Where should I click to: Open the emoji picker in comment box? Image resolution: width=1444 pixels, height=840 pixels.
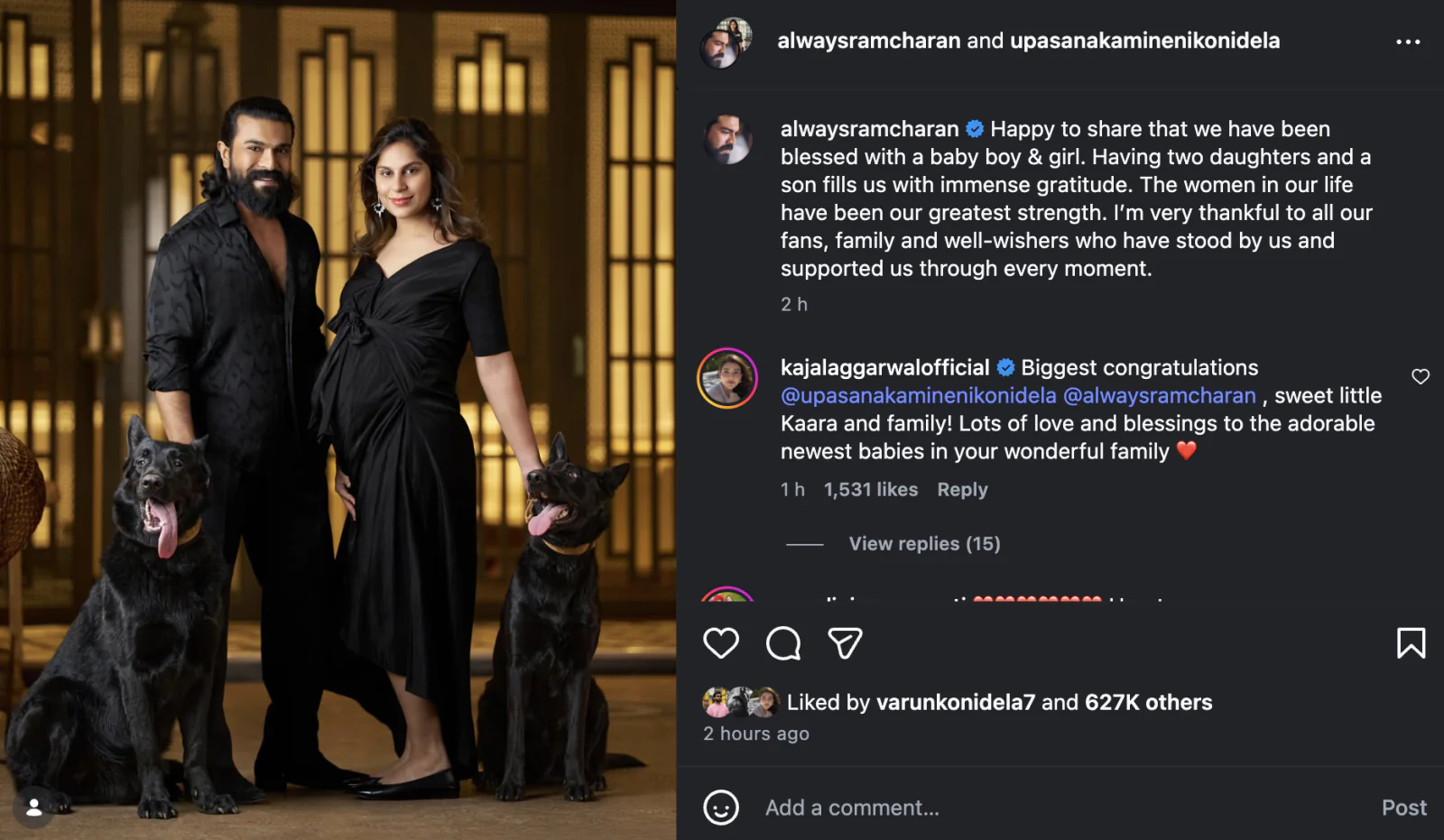click(x=720, y=808)
